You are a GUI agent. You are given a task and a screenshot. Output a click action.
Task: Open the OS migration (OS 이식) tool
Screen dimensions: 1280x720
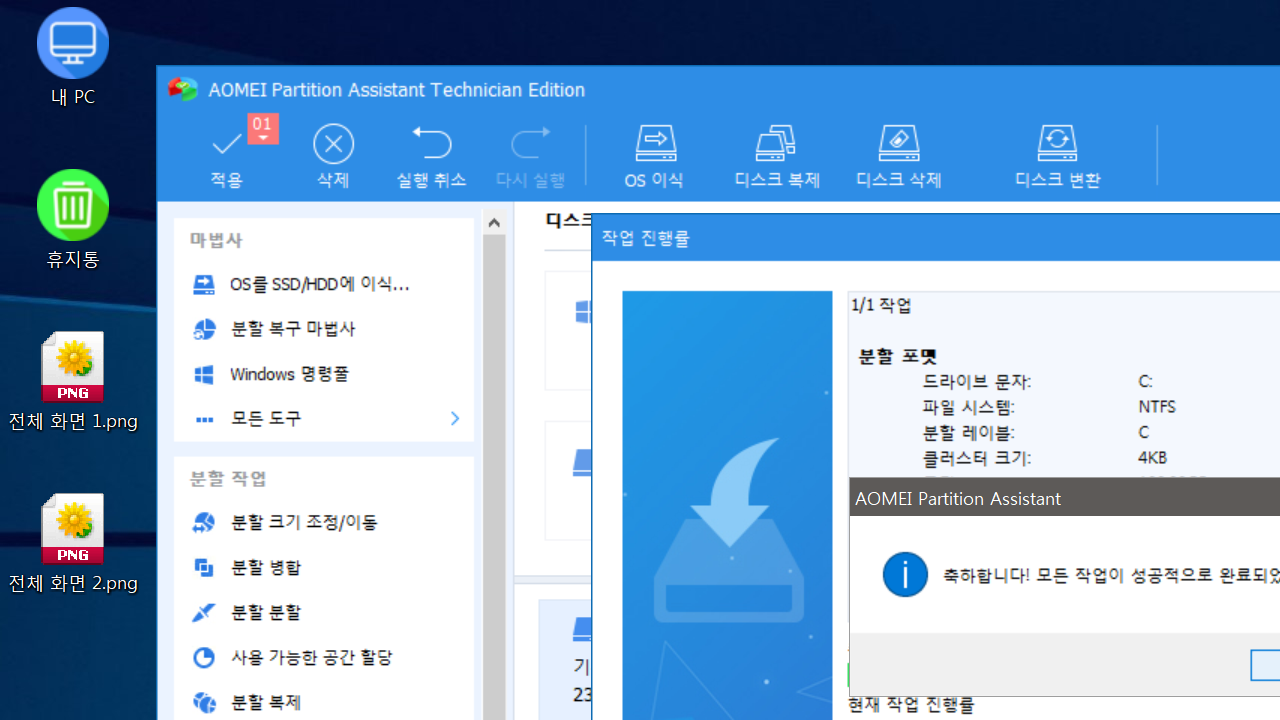(x=655, y=156)
